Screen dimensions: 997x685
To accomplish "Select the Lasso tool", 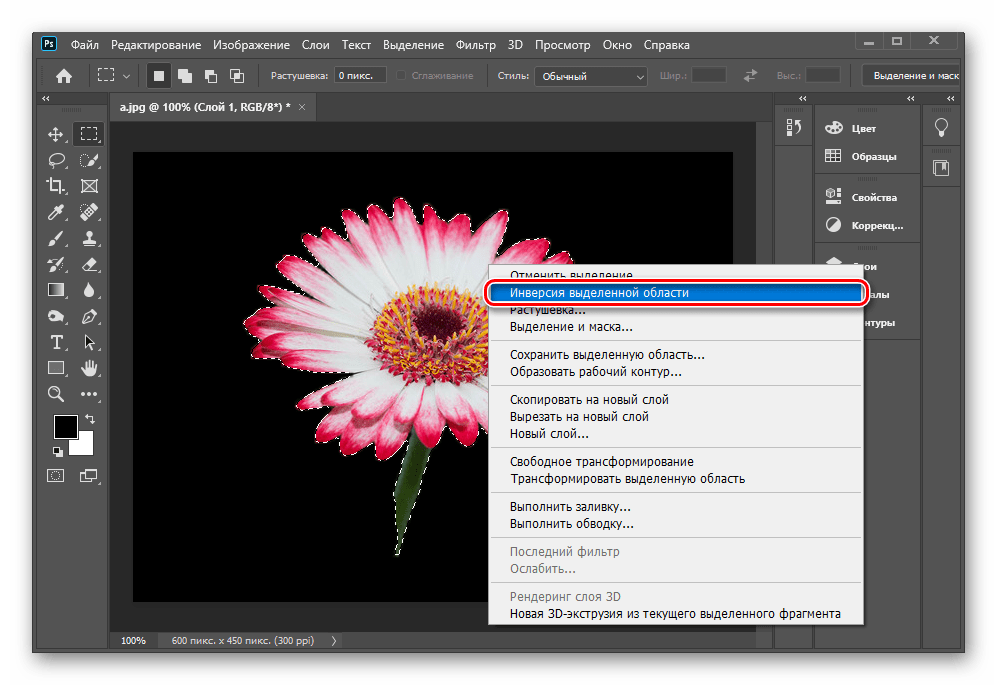I will 56,160.
